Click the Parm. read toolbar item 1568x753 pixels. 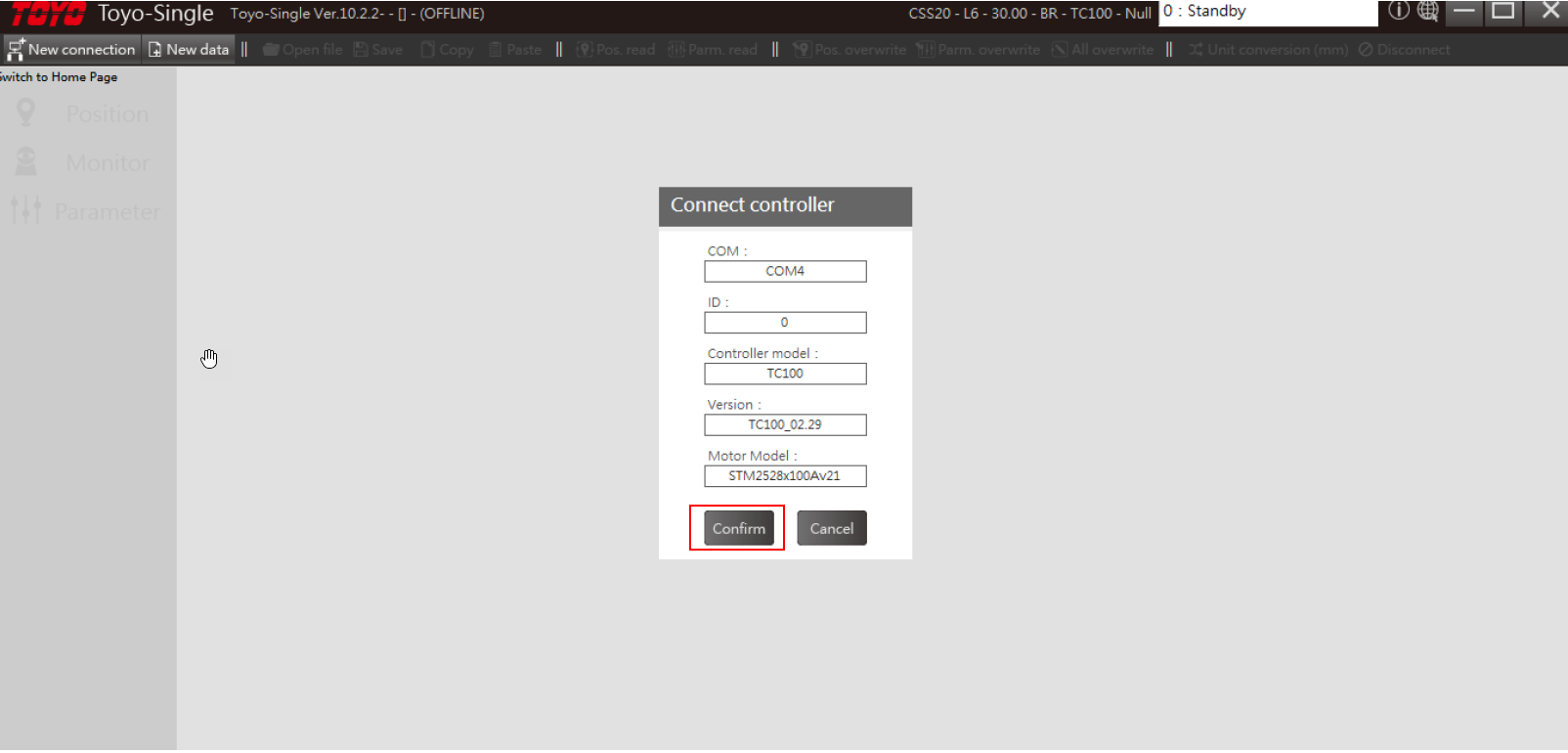713,49
